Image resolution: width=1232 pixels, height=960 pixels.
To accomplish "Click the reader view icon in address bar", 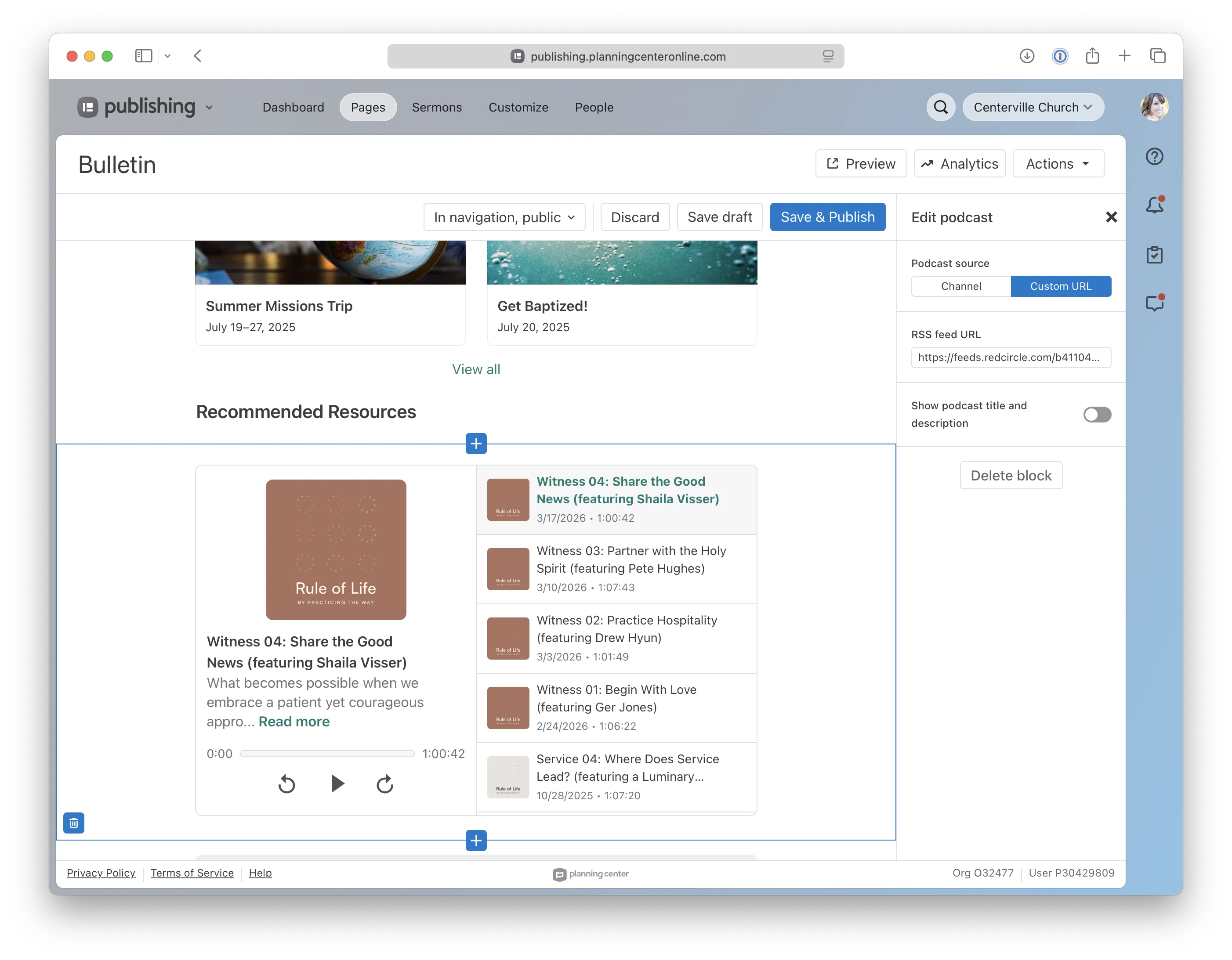I will 827,56.
